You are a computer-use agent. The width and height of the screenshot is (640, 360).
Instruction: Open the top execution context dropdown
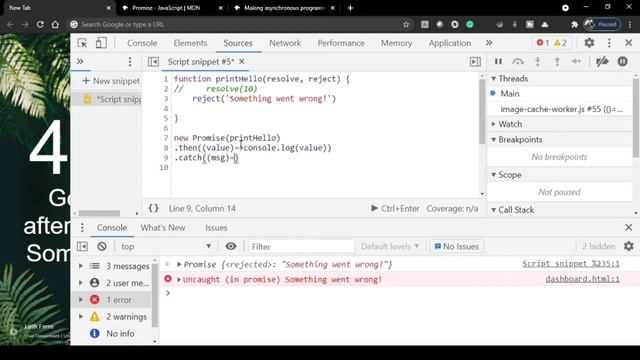tap(166, 247)
